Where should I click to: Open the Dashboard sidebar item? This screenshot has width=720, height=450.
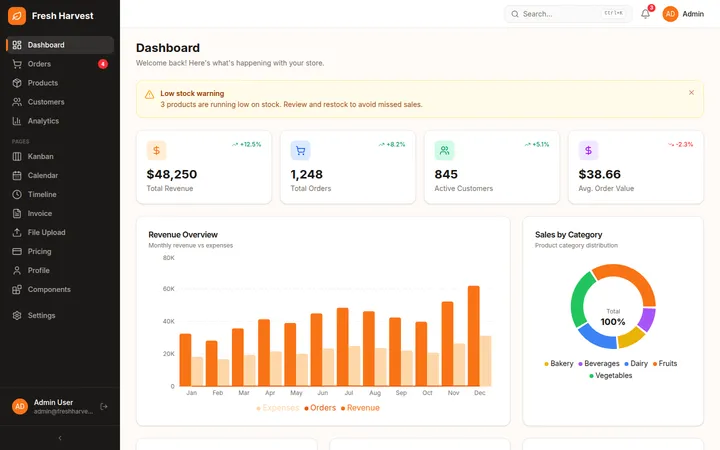60,45
